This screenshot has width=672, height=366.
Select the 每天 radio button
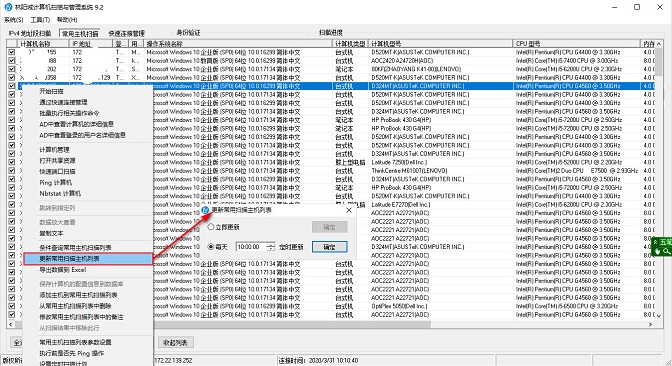[x=210, y=247]
